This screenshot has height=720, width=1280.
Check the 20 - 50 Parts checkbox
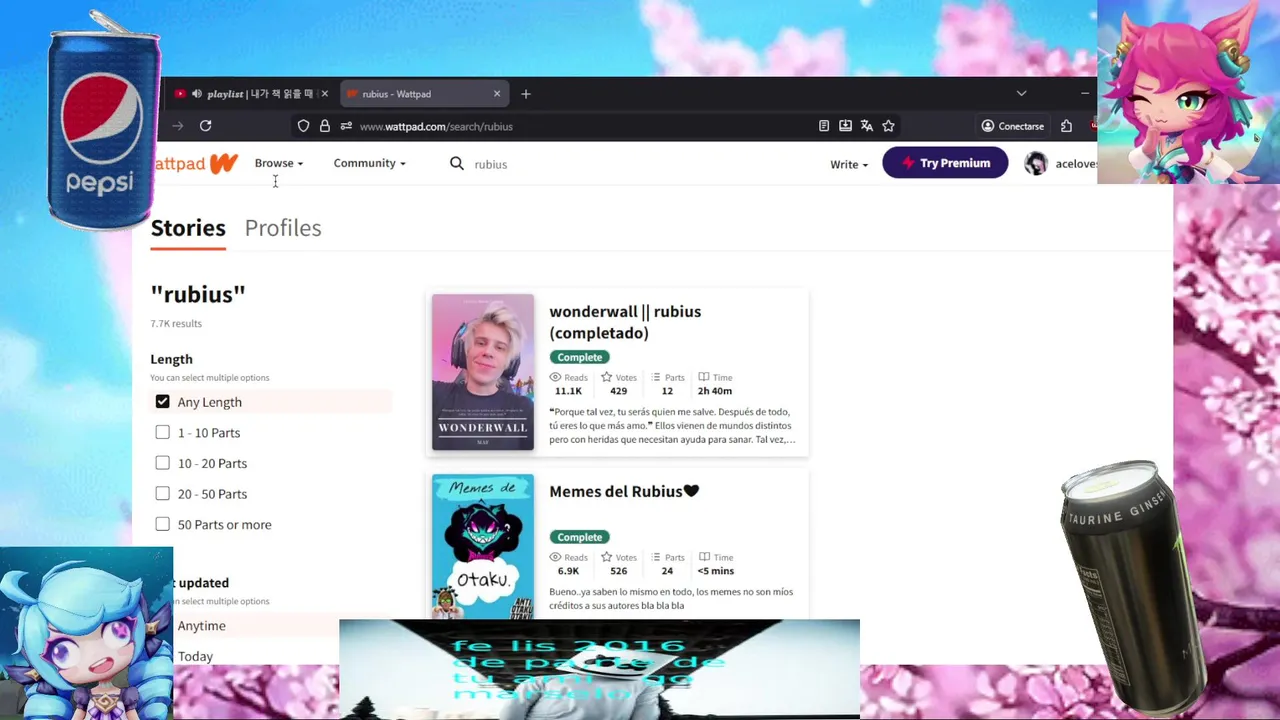[162, 493]
